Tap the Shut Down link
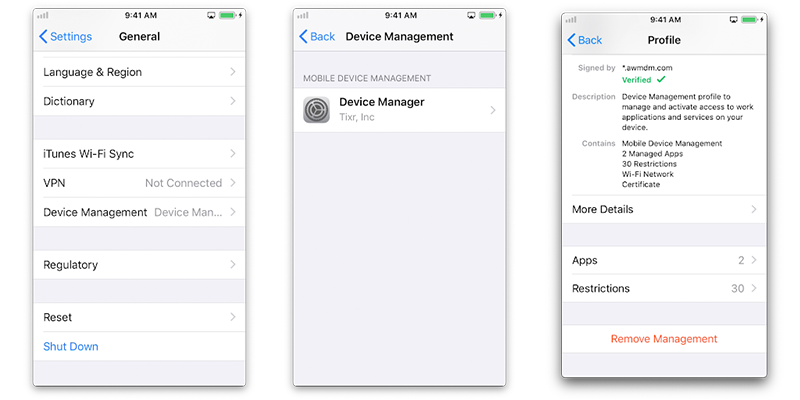 (71, 346)
